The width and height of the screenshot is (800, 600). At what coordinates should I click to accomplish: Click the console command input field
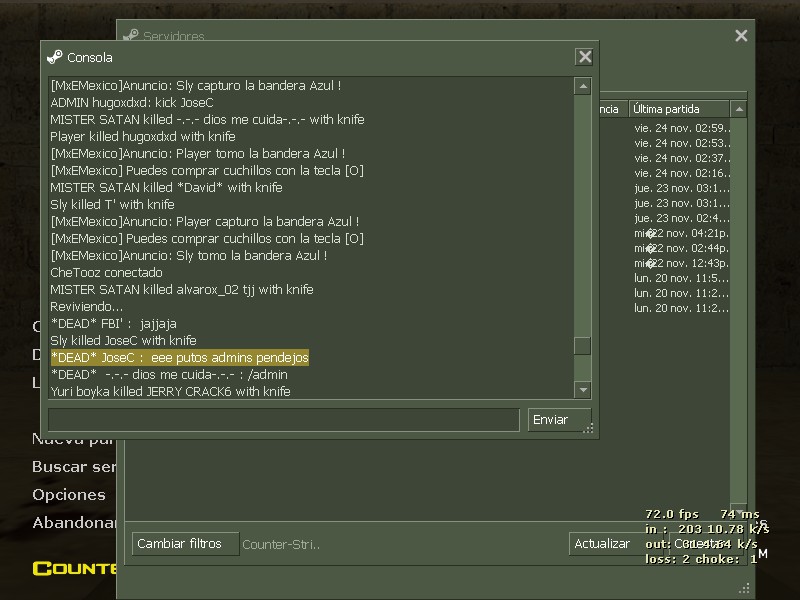point(284,420)
